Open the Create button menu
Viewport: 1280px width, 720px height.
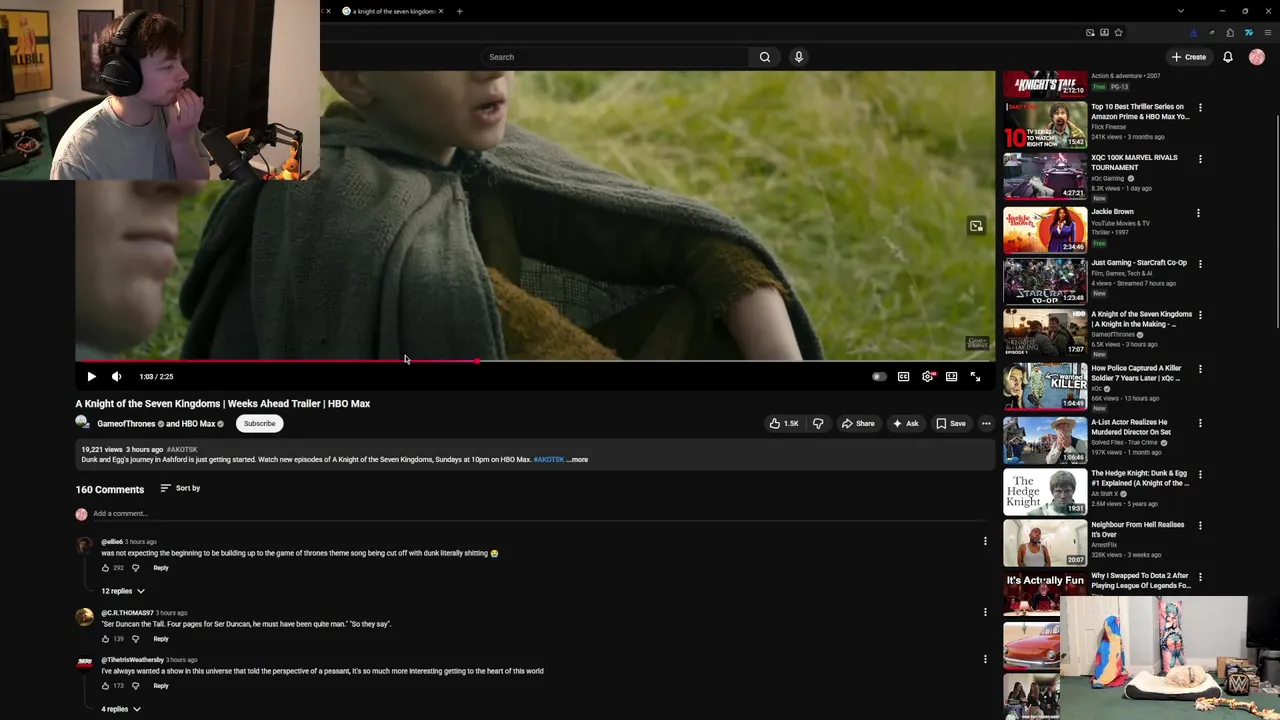point(1189,57)
